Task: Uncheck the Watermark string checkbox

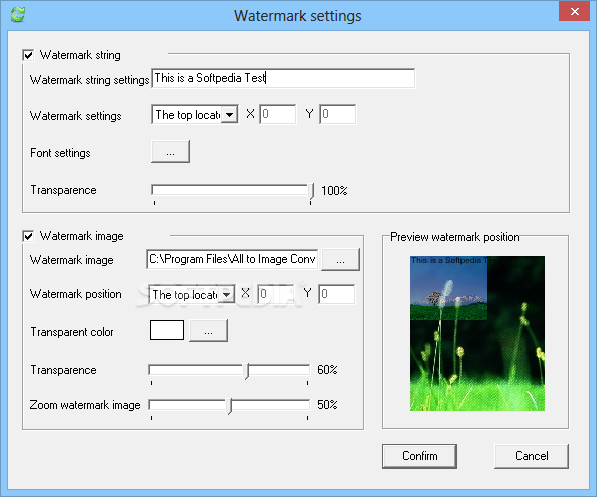Action: coord(28,55)
